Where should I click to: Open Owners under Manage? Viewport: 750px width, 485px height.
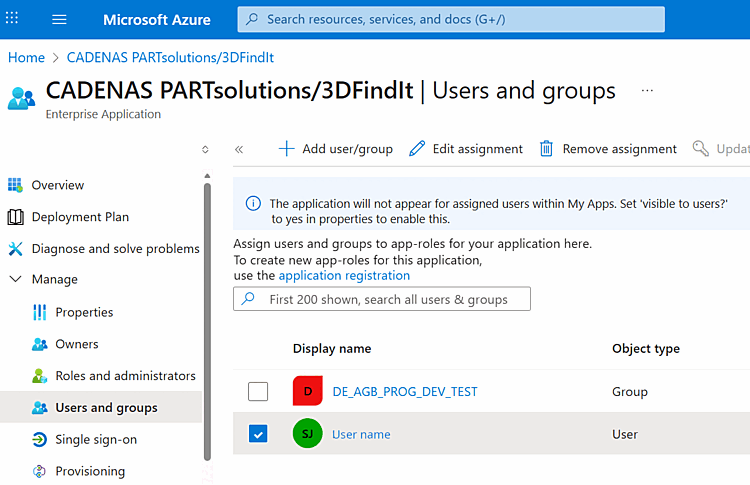point(77,344)
